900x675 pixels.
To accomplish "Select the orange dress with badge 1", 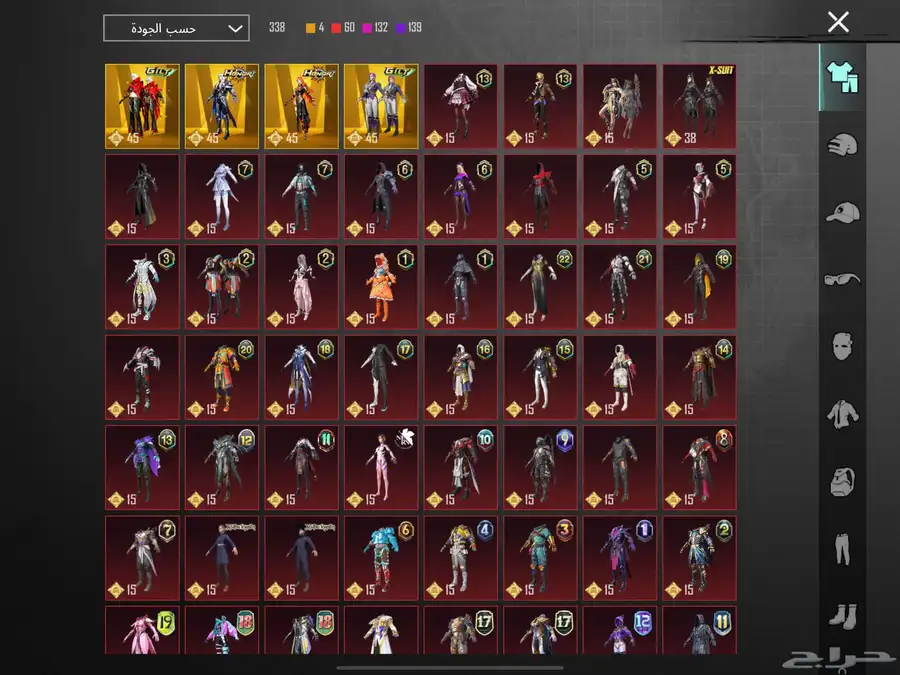I will (381, 287).
